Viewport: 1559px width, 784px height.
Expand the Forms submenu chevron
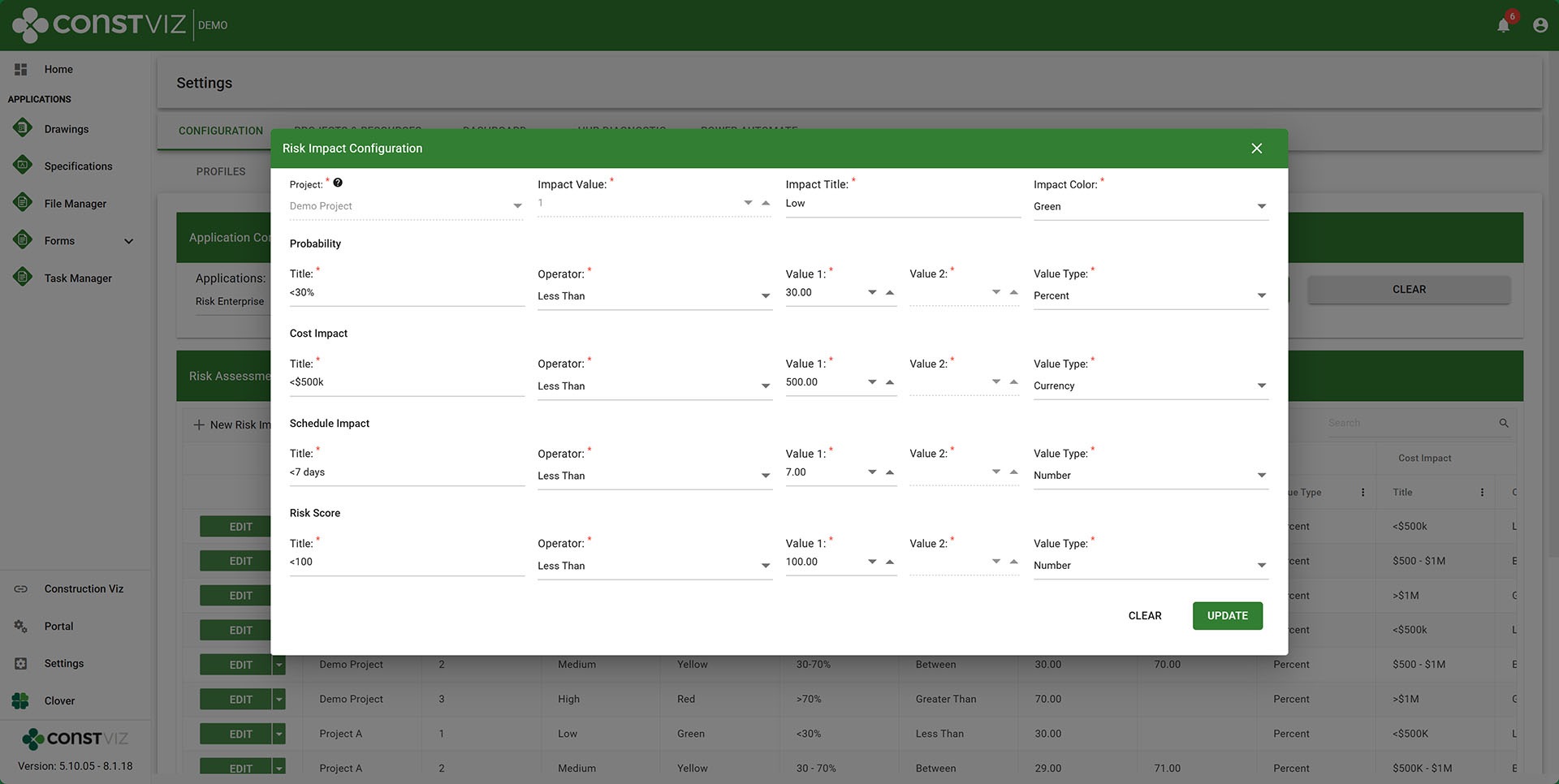click(x=128, y=241)
